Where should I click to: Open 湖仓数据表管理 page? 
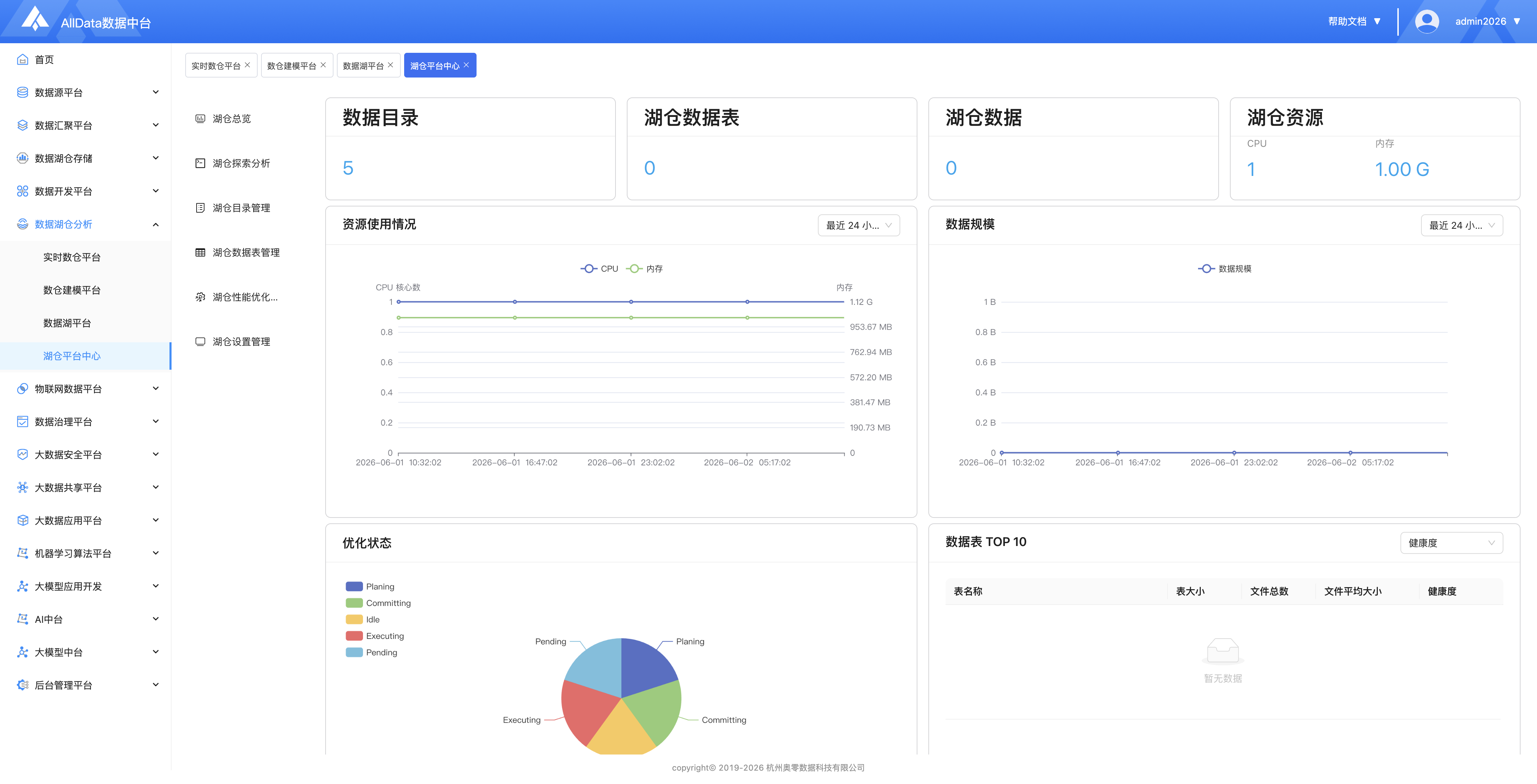pos(246,252)
